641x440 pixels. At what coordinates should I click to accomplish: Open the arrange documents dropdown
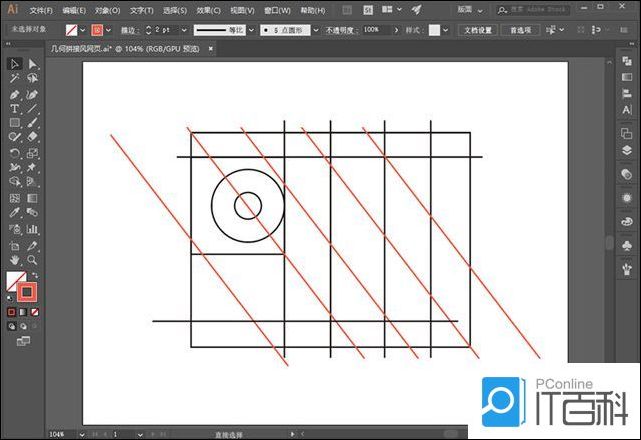click(392, 9)
